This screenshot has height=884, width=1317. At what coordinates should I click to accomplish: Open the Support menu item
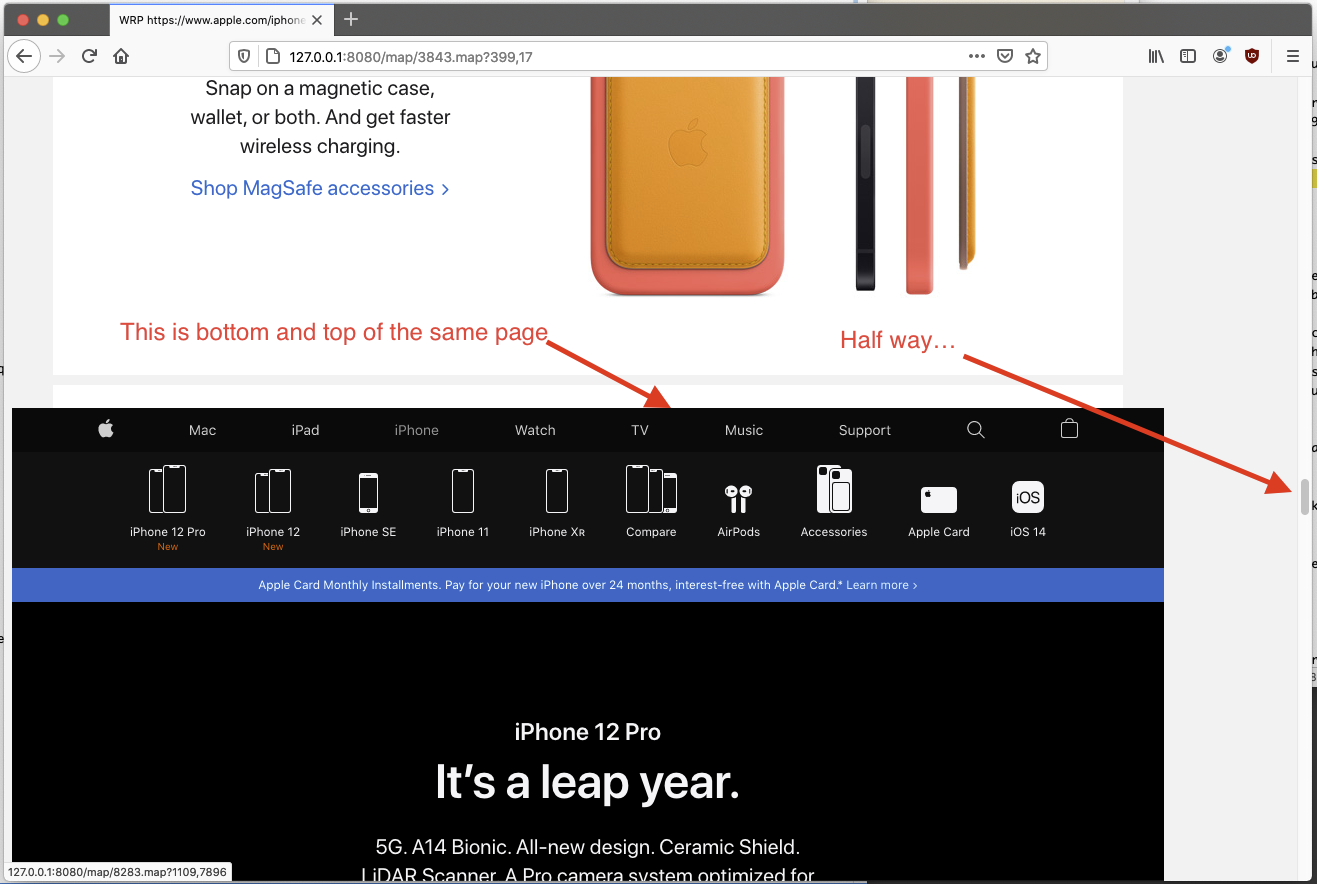coord(865,430)
